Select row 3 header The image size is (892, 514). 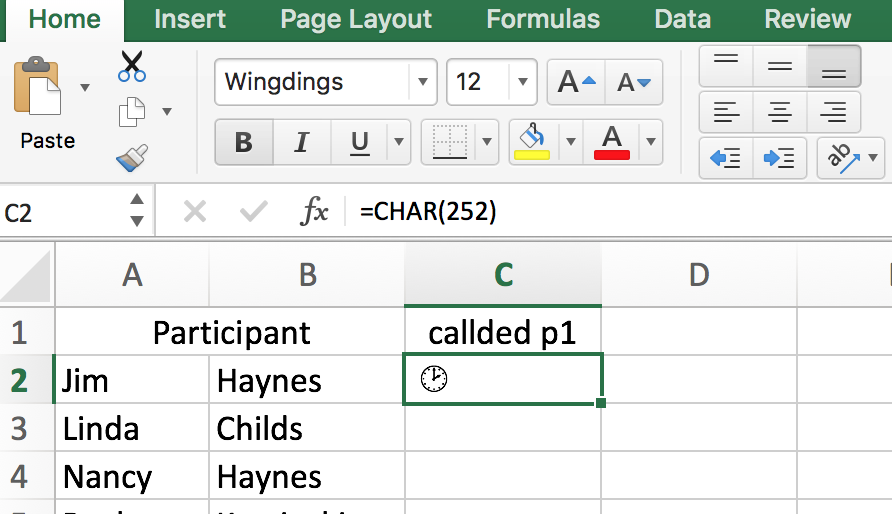[27, 428]
